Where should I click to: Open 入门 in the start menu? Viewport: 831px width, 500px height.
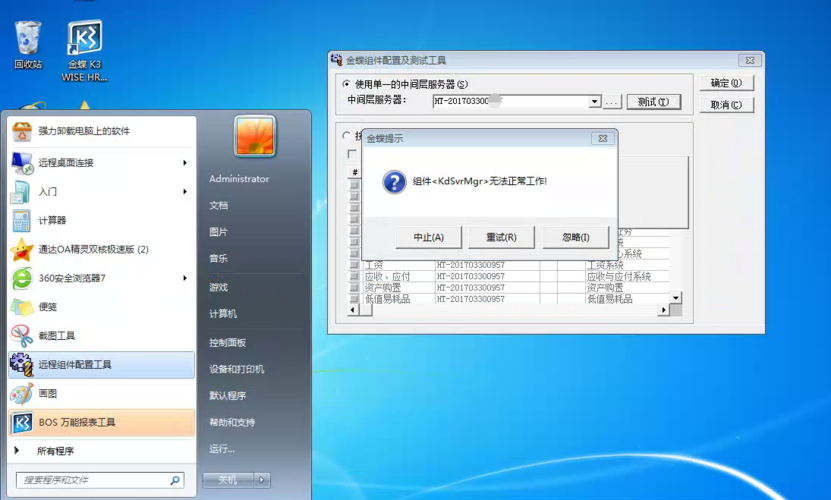pos(102,191)
